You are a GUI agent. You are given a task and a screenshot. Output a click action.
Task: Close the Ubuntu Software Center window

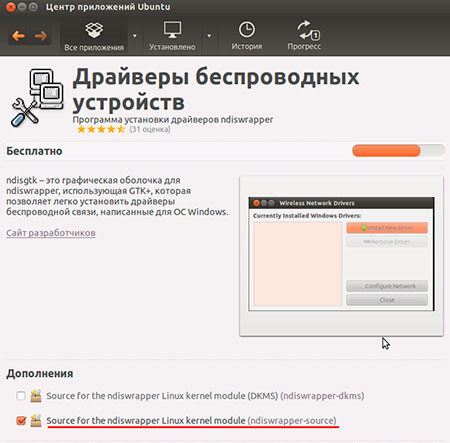tap(11, 7)
